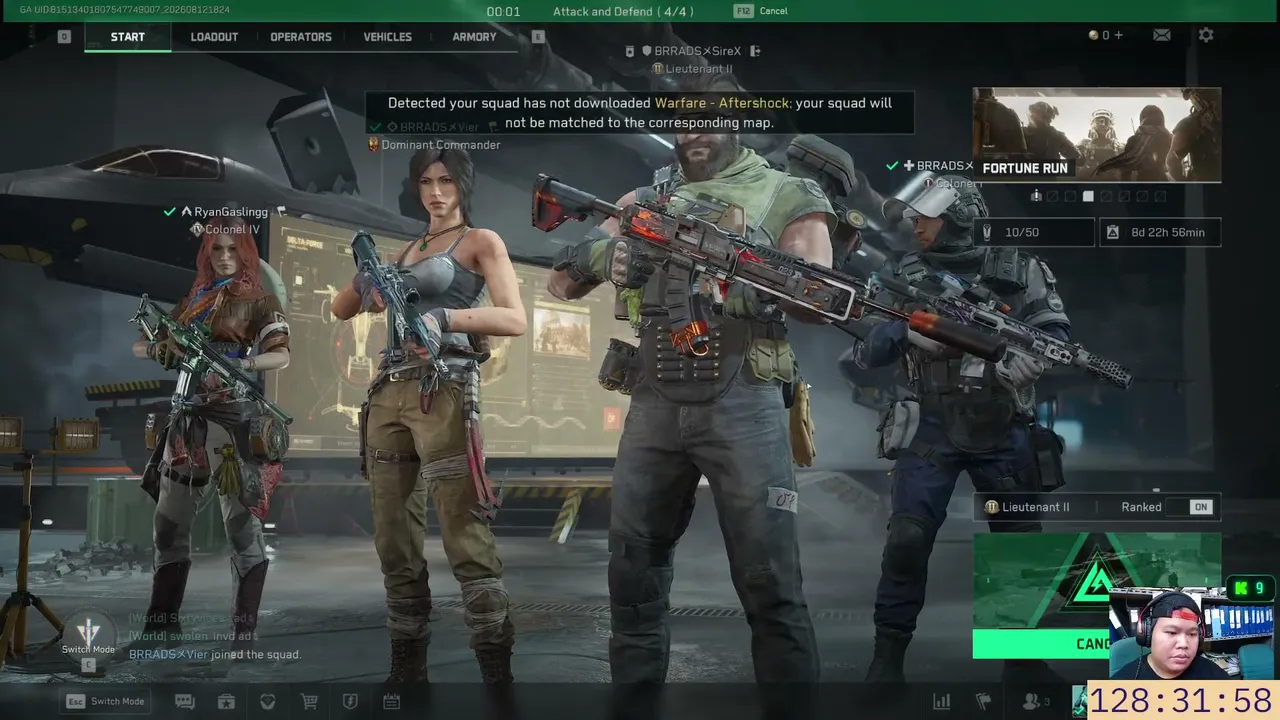Click the next tab key hint icon
Viewport: 1280px width, 720px height.
pyautogui.click(x=538, y=37)
